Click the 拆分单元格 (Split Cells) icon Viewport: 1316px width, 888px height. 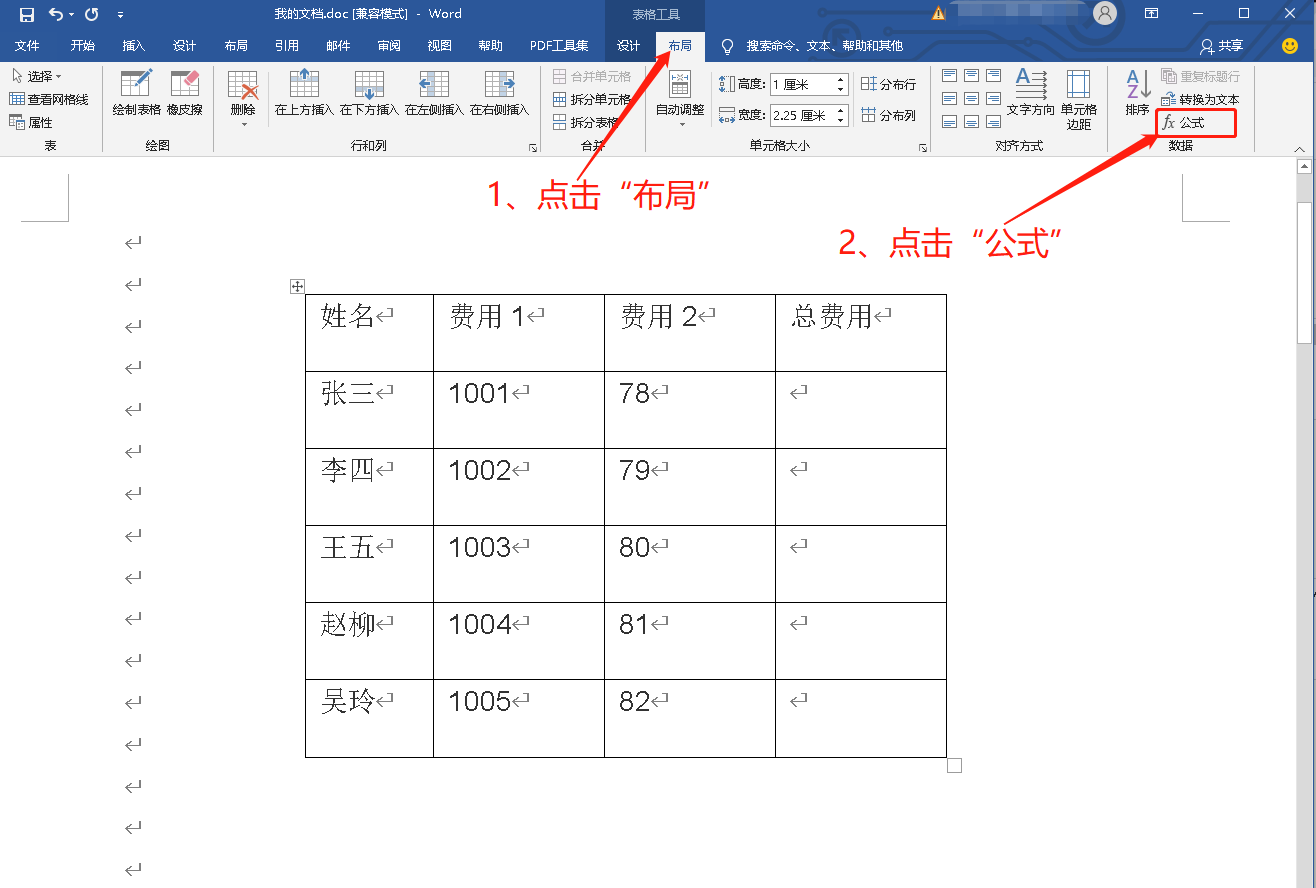590,98
